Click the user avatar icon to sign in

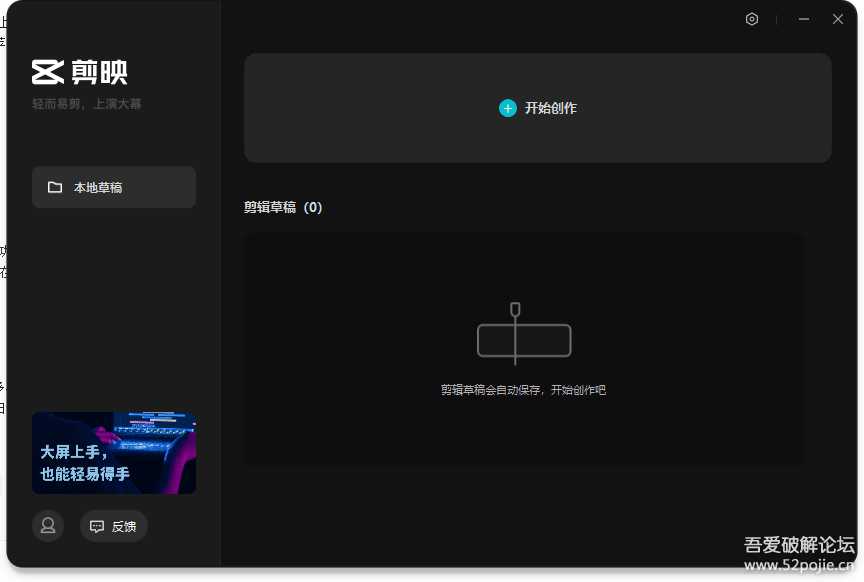(48, 526)
